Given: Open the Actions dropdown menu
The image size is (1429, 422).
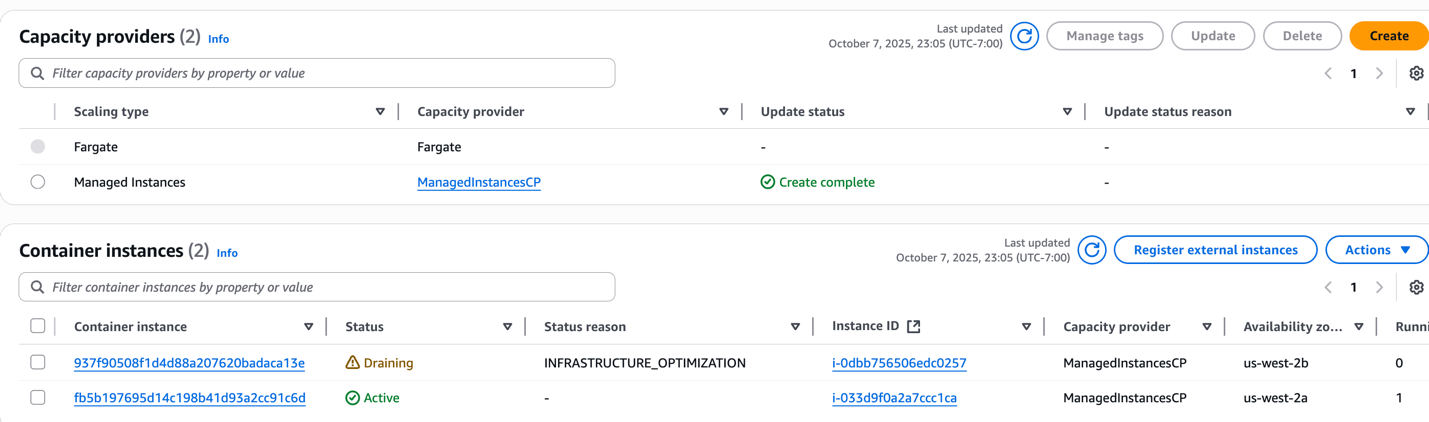Looking at the screenshot, I should point(1376,250).
